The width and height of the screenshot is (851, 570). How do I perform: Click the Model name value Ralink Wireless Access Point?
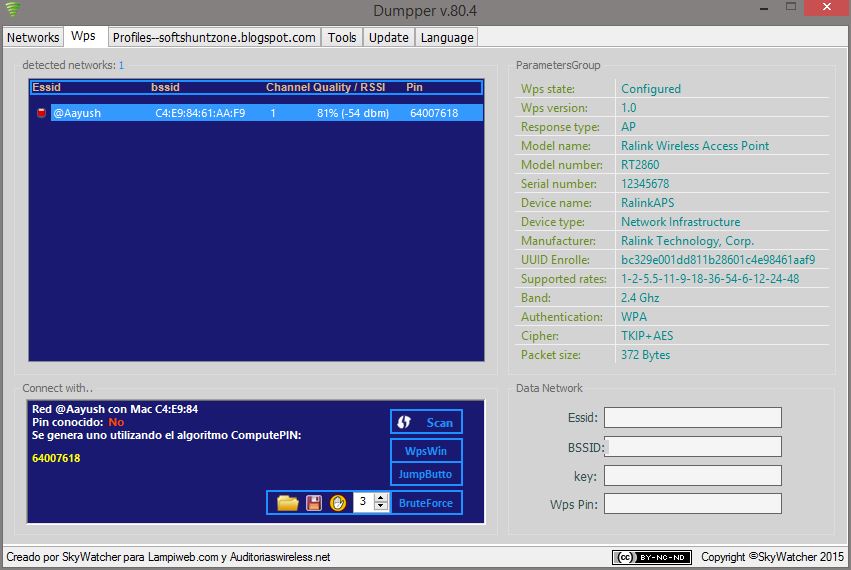point(695,145)
